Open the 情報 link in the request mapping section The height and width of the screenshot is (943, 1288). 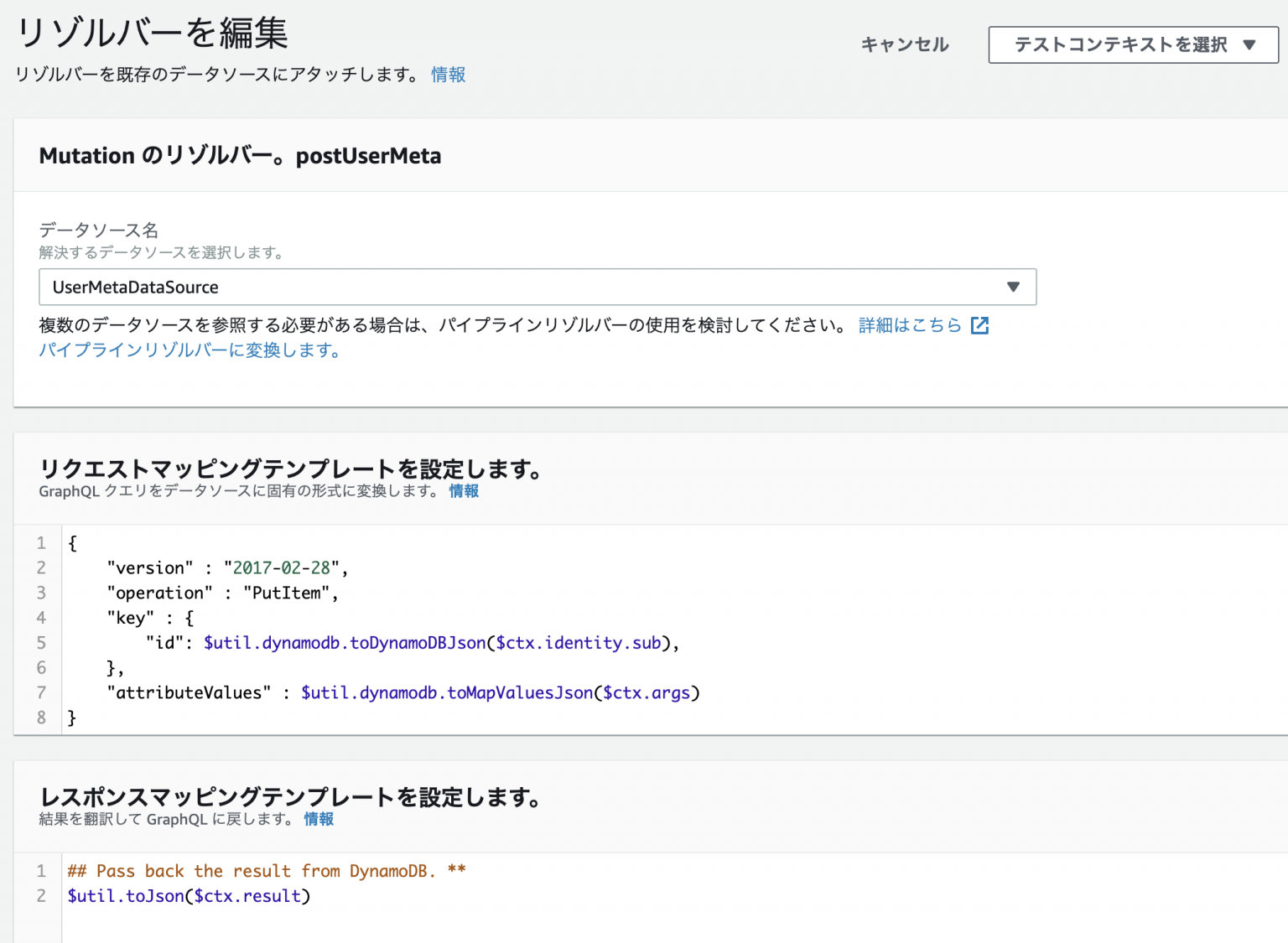coord(464,491)
